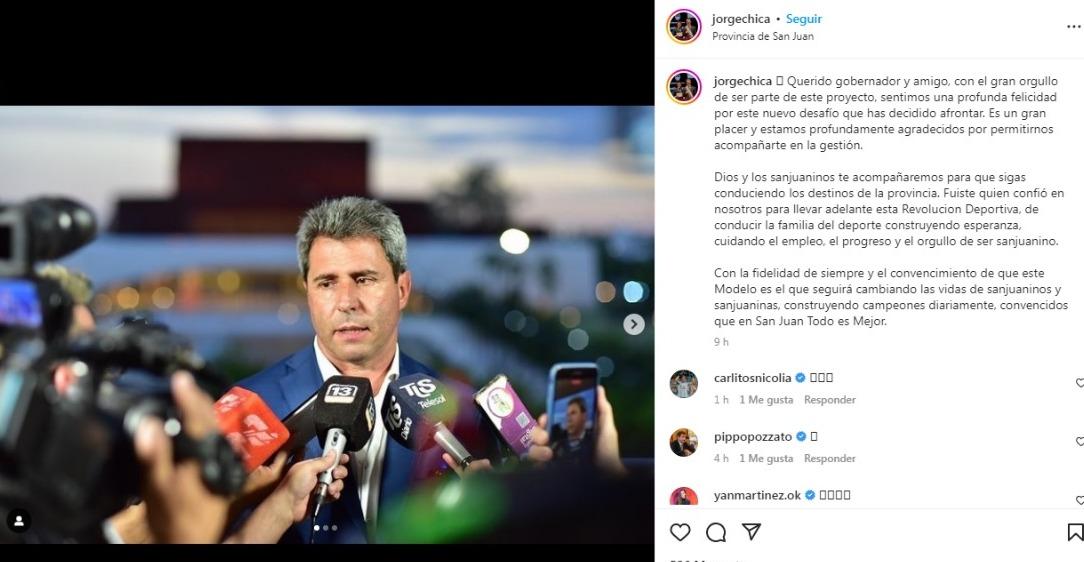
Task: Like pippopozzato's comment heart
Action: (x=1079, y=441)
